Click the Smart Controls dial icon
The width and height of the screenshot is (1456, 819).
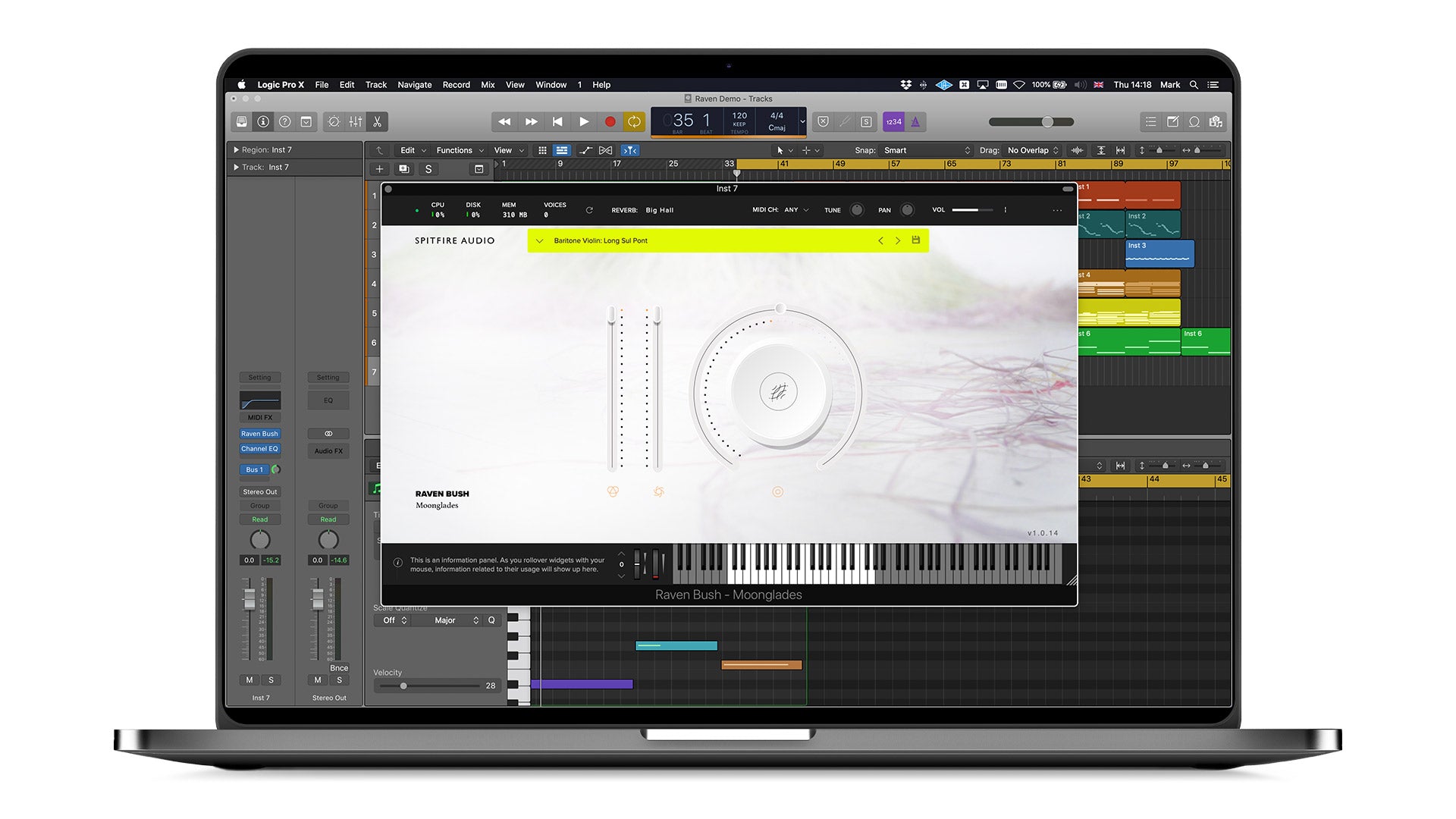(334, 121)
